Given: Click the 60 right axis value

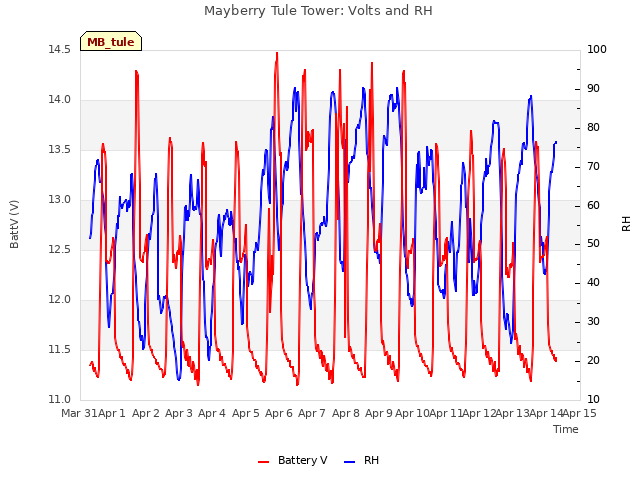Looking at the screenshot, I should click(593, 205).
